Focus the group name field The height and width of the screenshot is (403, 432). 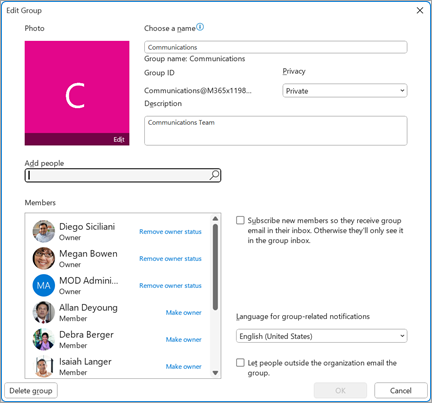pos(276,47)
